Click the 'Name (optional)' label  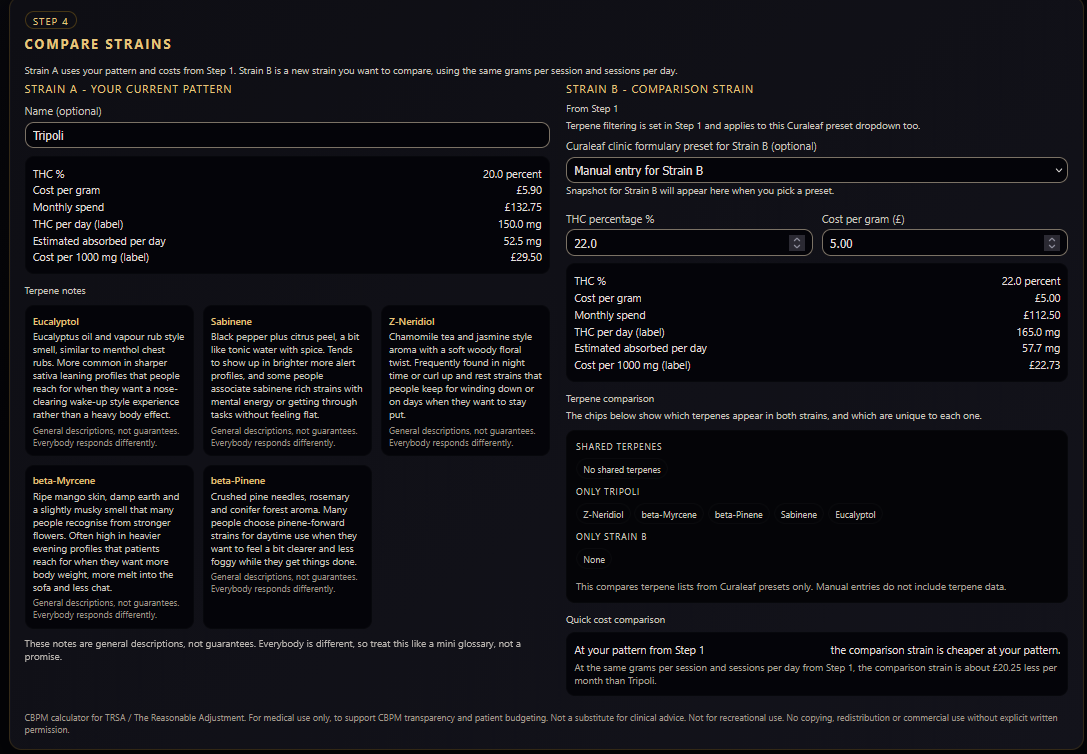point(62,111)
